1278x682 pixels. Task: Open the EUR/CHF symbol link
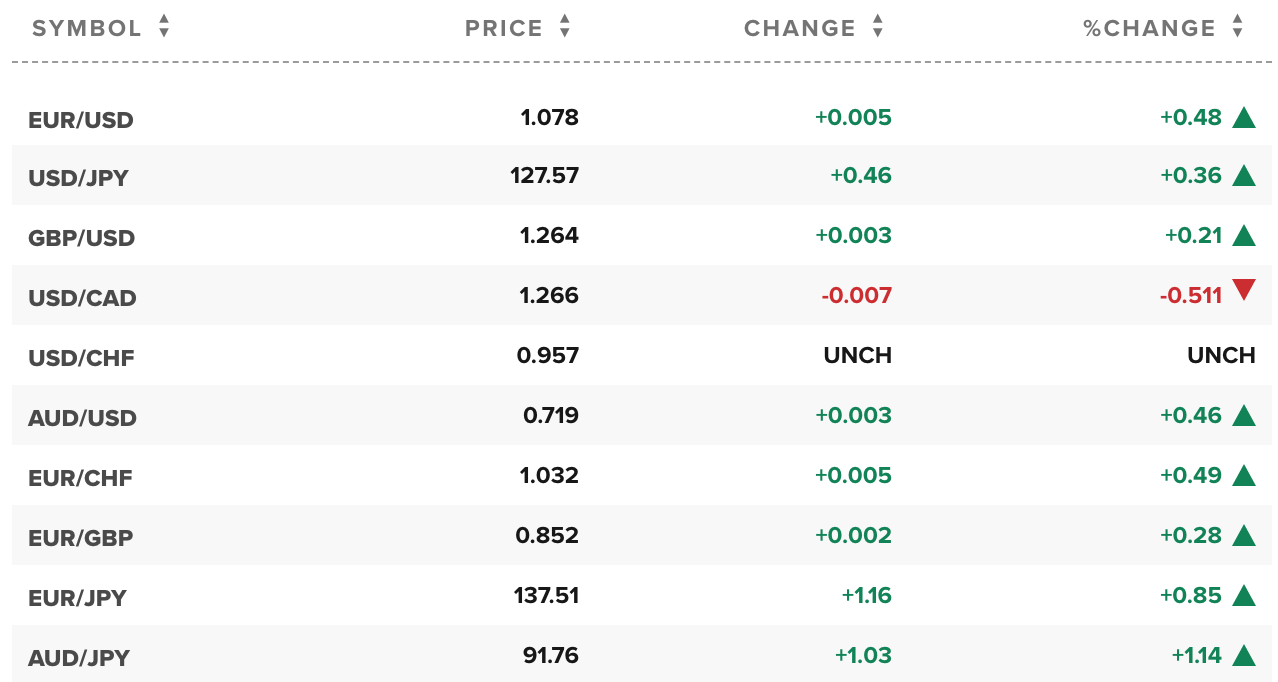click(80, 478)
